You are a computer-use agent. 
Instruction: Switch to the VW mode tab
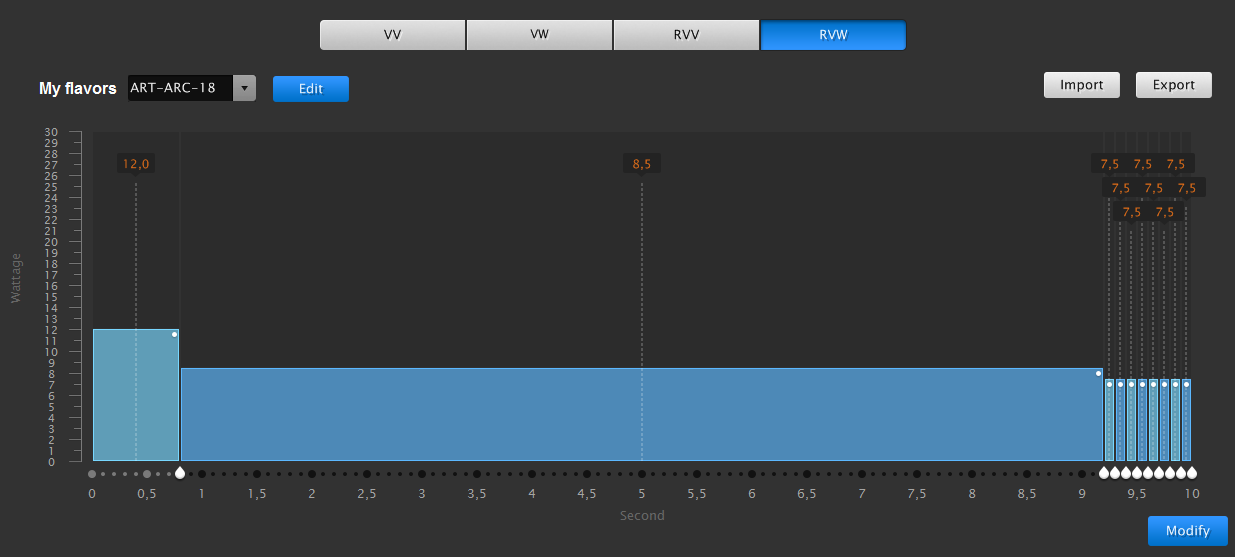pyautogui.click(x=539, y=34)
